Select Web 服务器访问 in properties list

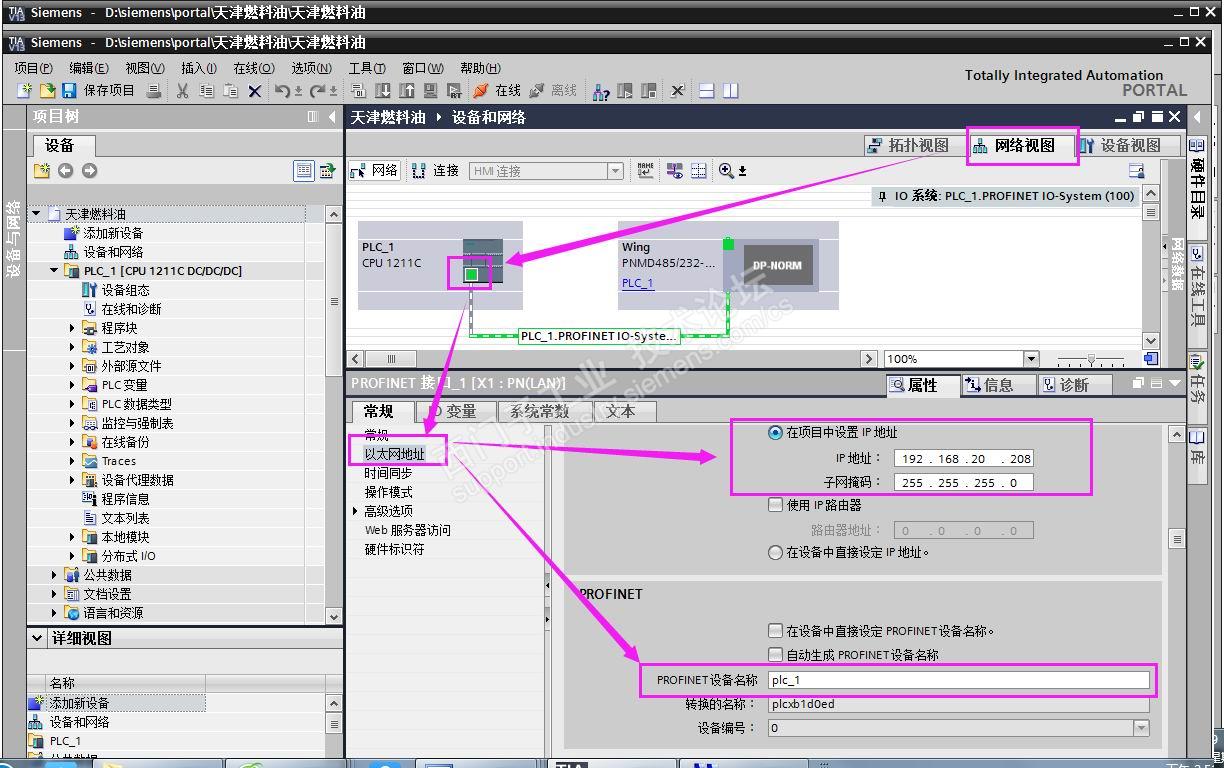point(407,530)
